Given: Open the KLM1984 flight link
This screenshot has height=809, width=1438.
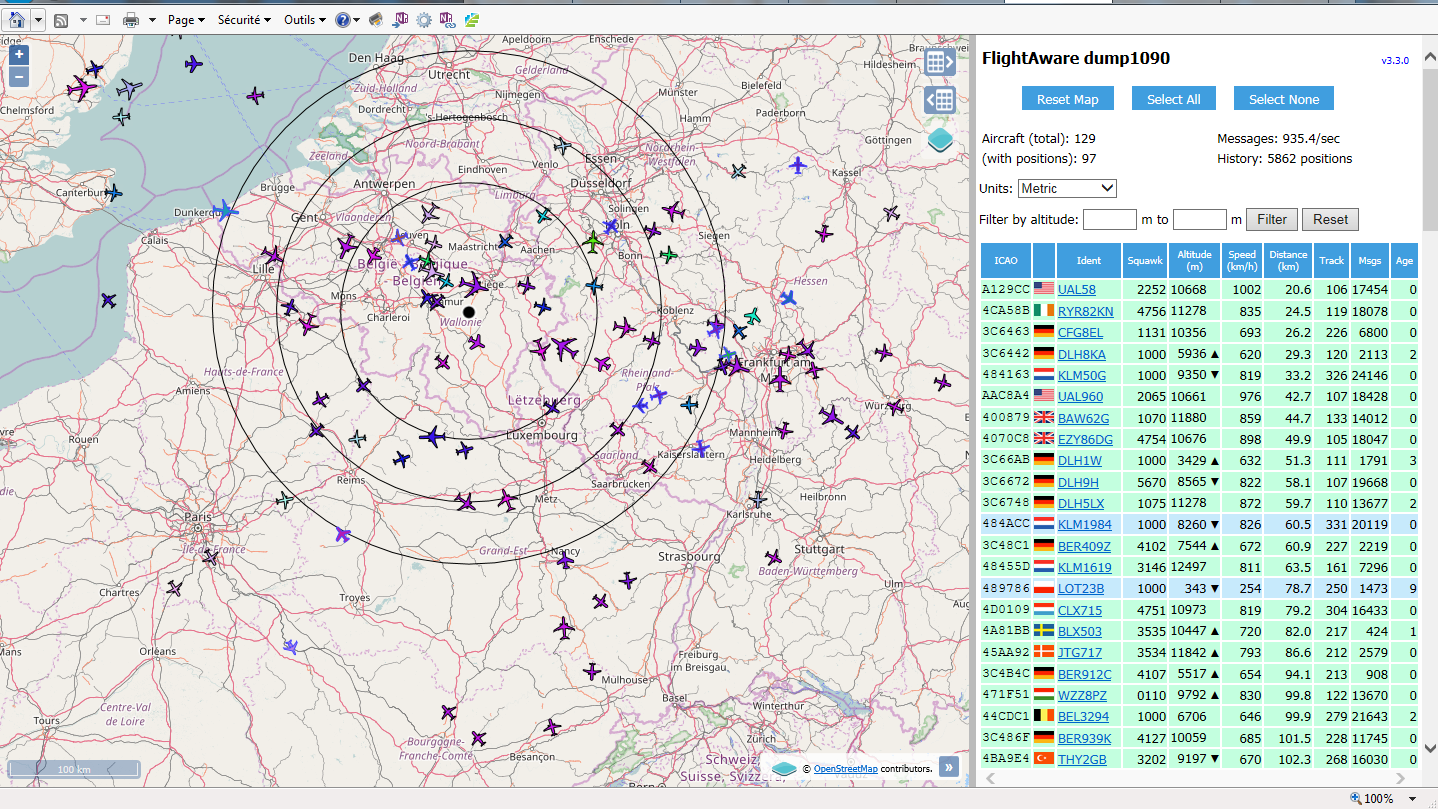Looking at the screenshot, I should click(x=1084, y=525).
